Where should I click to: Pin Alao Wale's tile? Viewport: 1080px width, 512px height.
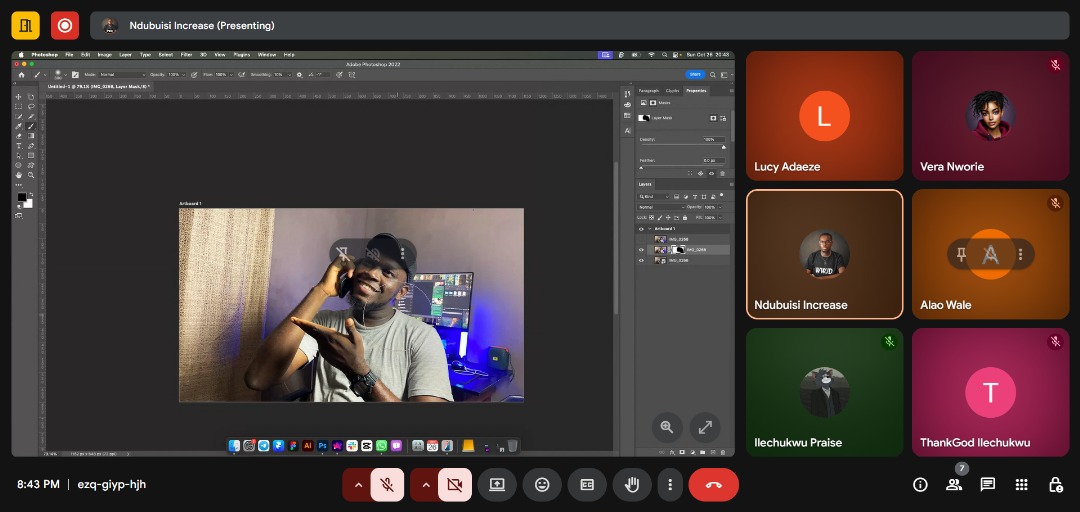click(961, 254)
